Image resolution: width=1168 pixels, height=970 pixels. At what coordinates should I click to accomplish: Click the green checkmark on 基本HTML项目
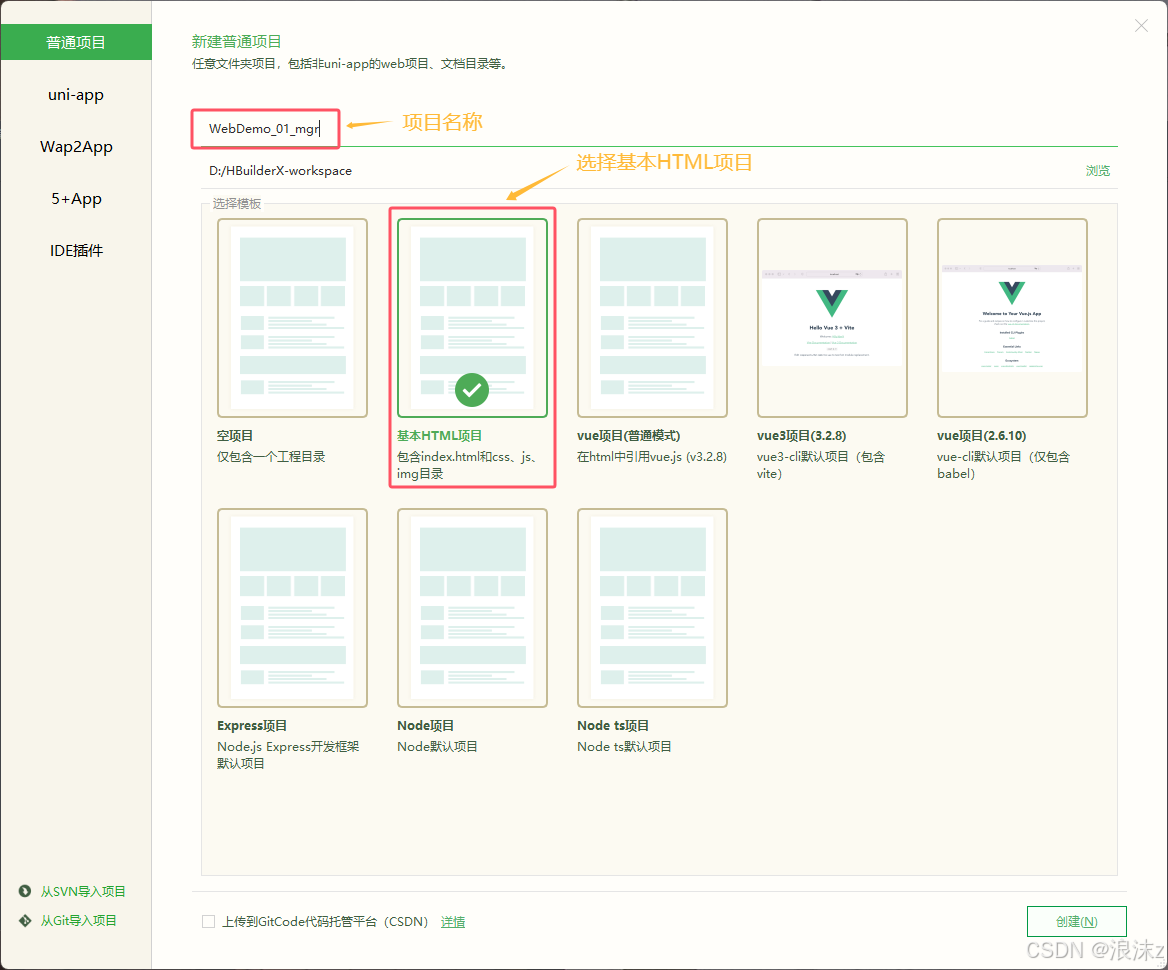coord(472,390)
